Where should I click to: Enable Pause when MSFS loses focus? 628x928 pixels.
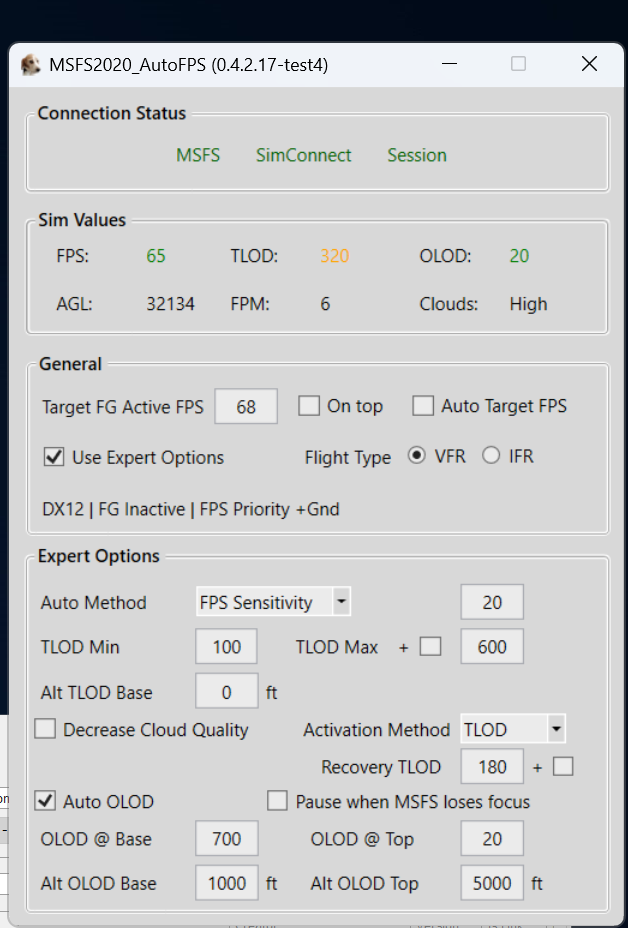(x=277, y=801)
